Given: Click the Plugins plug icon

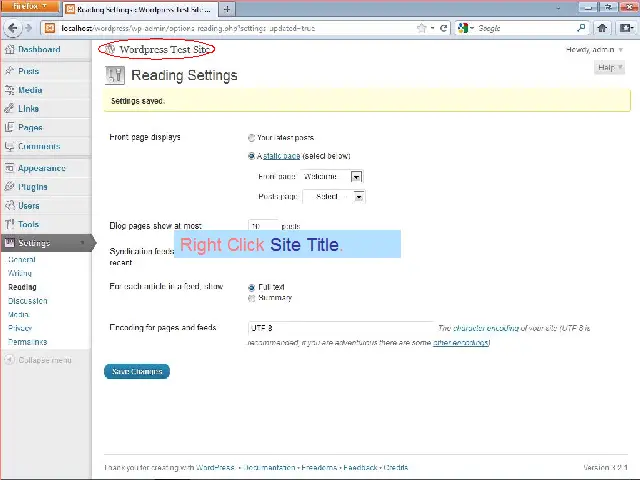Looking at the screenshot, I should tap(9, 187).
